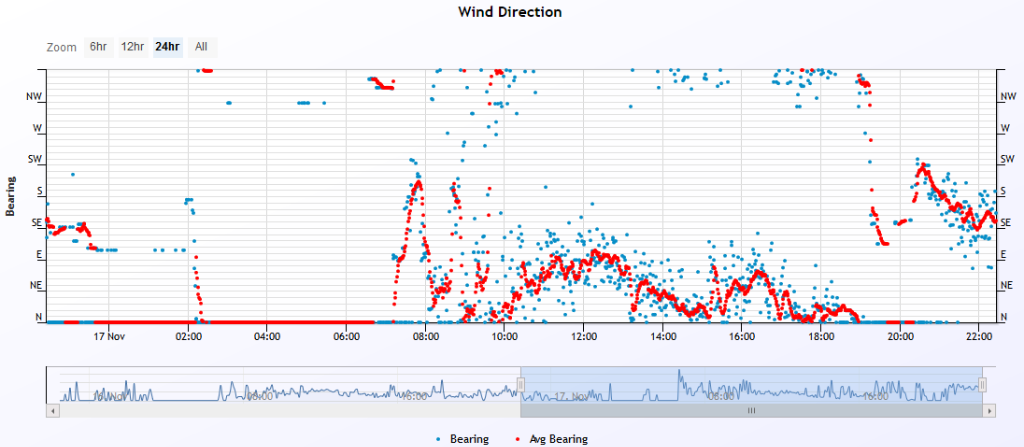Click the 10:00 x-axis label
This screenshot has width=1024, height=447.
(504, 337)
